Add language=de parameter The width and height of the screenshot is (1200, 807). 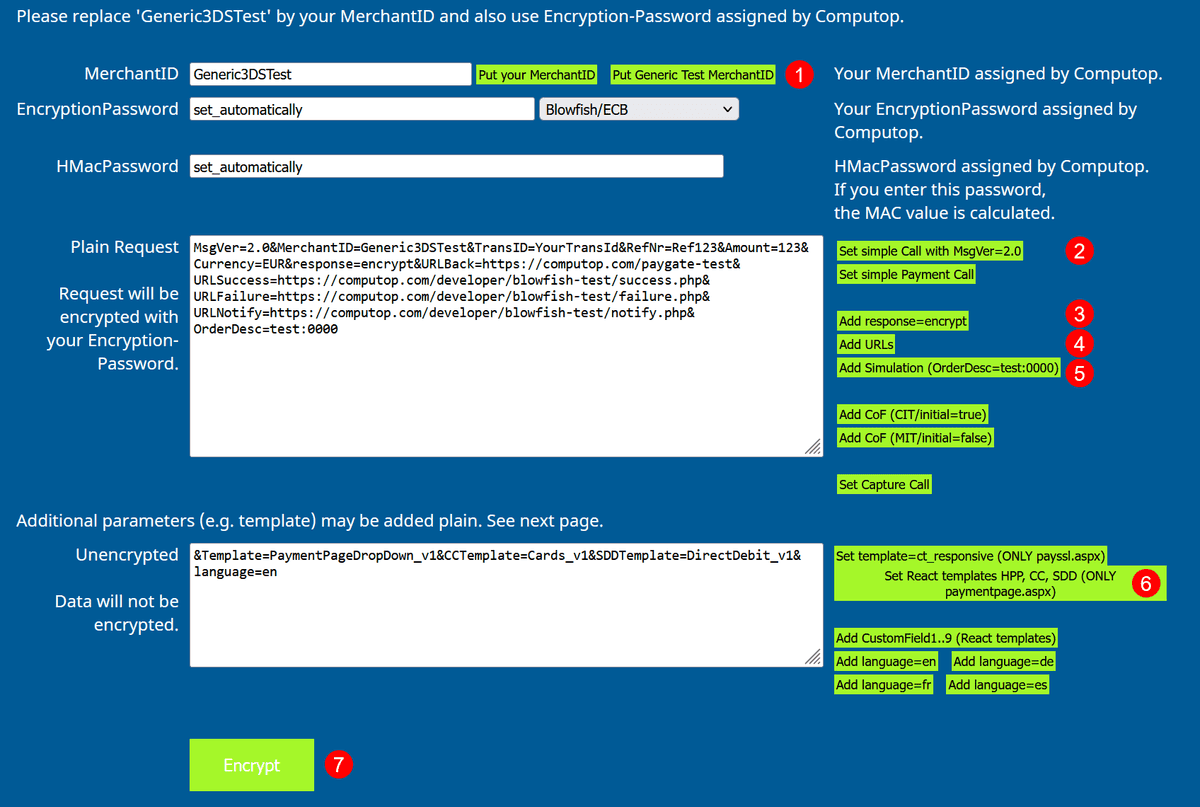1003,662
